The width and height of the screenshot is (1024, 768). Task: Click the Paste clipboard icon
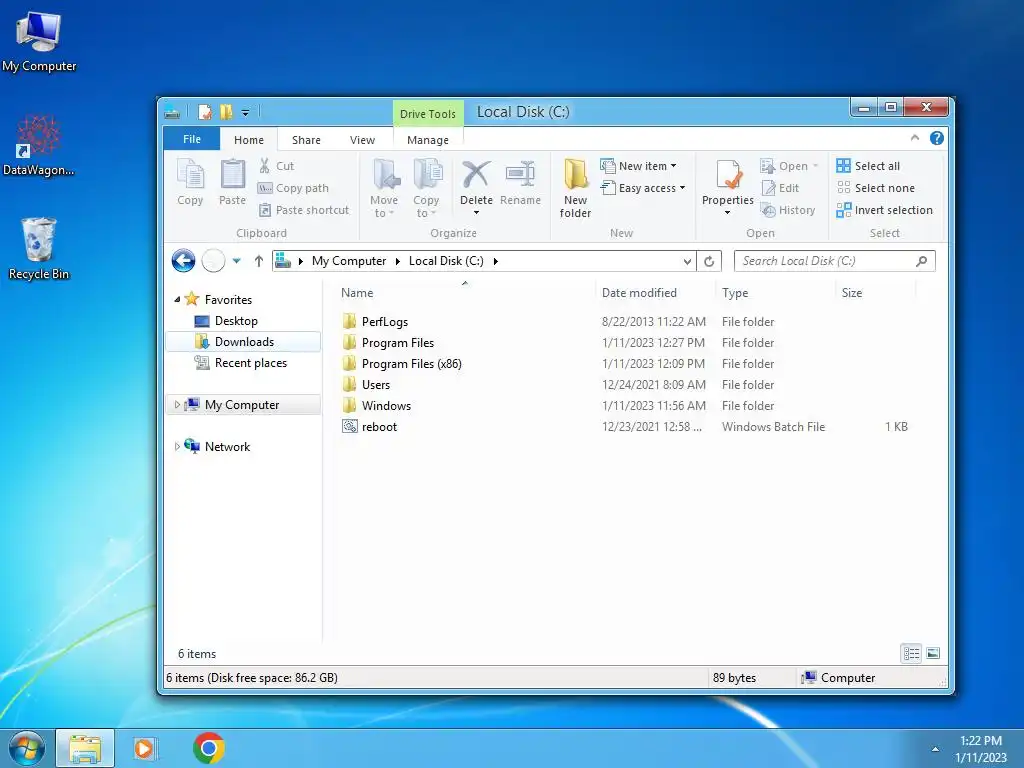232,175
